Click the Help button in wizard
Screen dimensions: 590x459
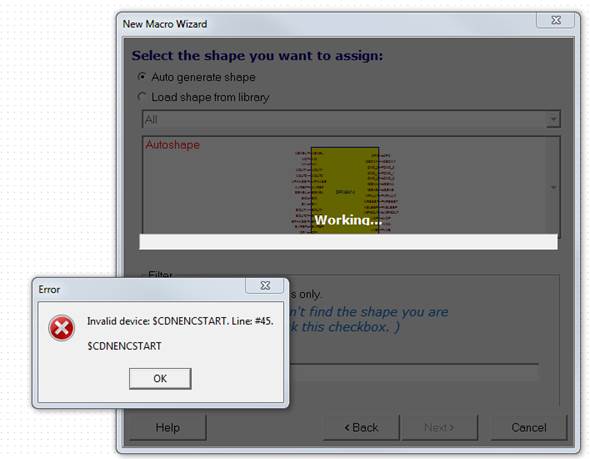click(x=168, y=427)
